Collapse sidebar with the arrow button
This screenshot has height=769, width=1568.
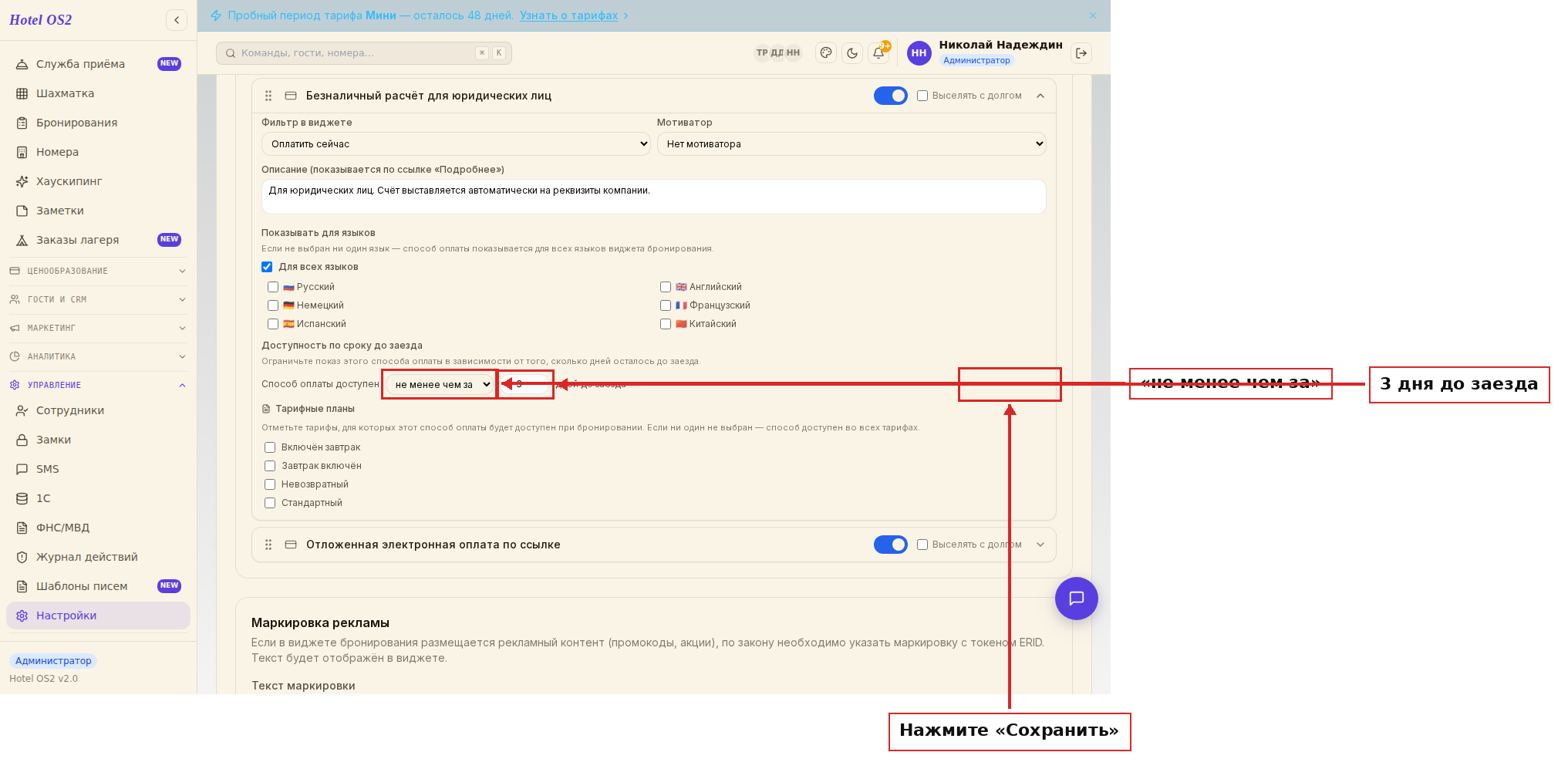(177, 20)
